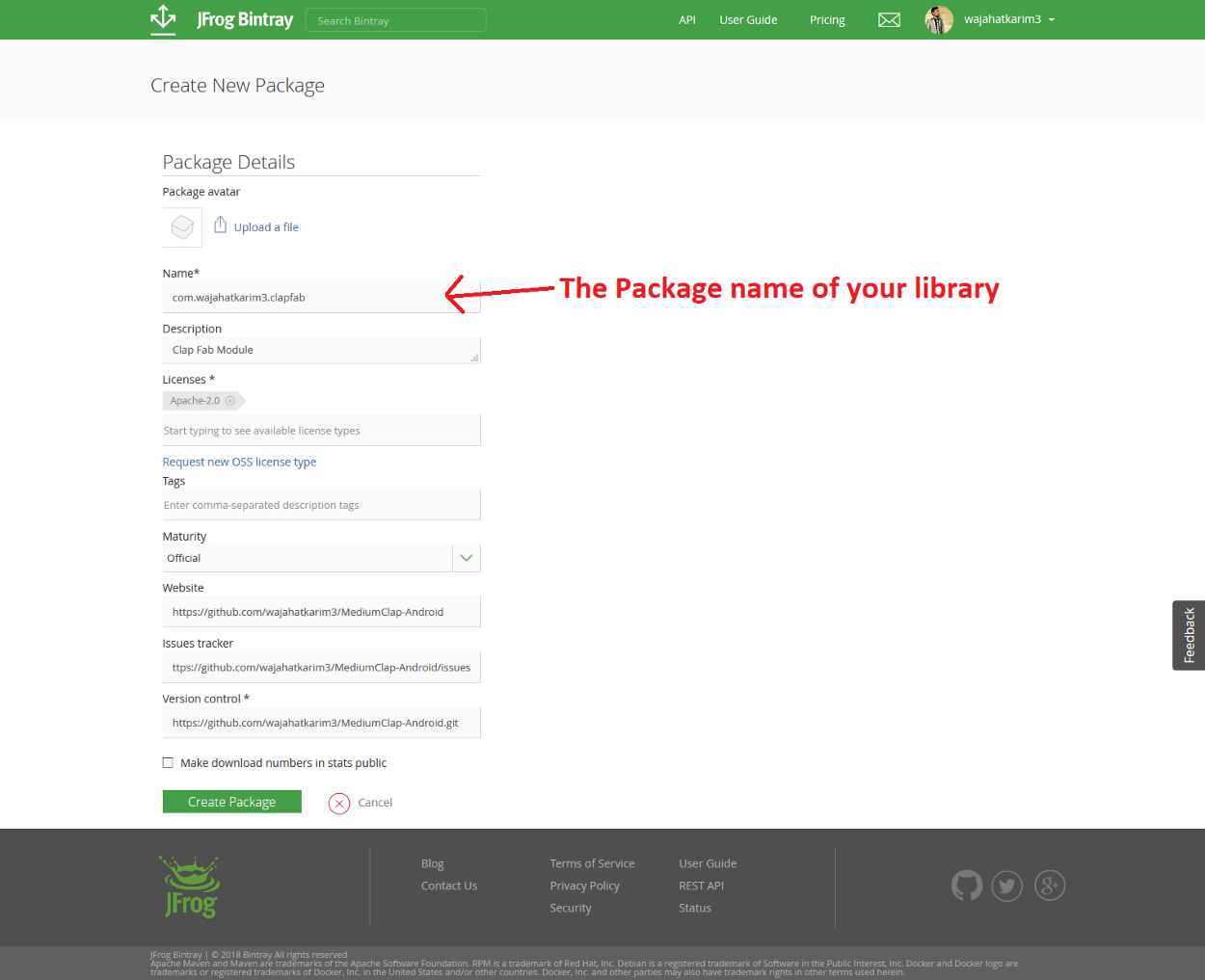Click the package avatar box placeholder icon
Viewport: 1205px width, 980px height.
[182, 227]
